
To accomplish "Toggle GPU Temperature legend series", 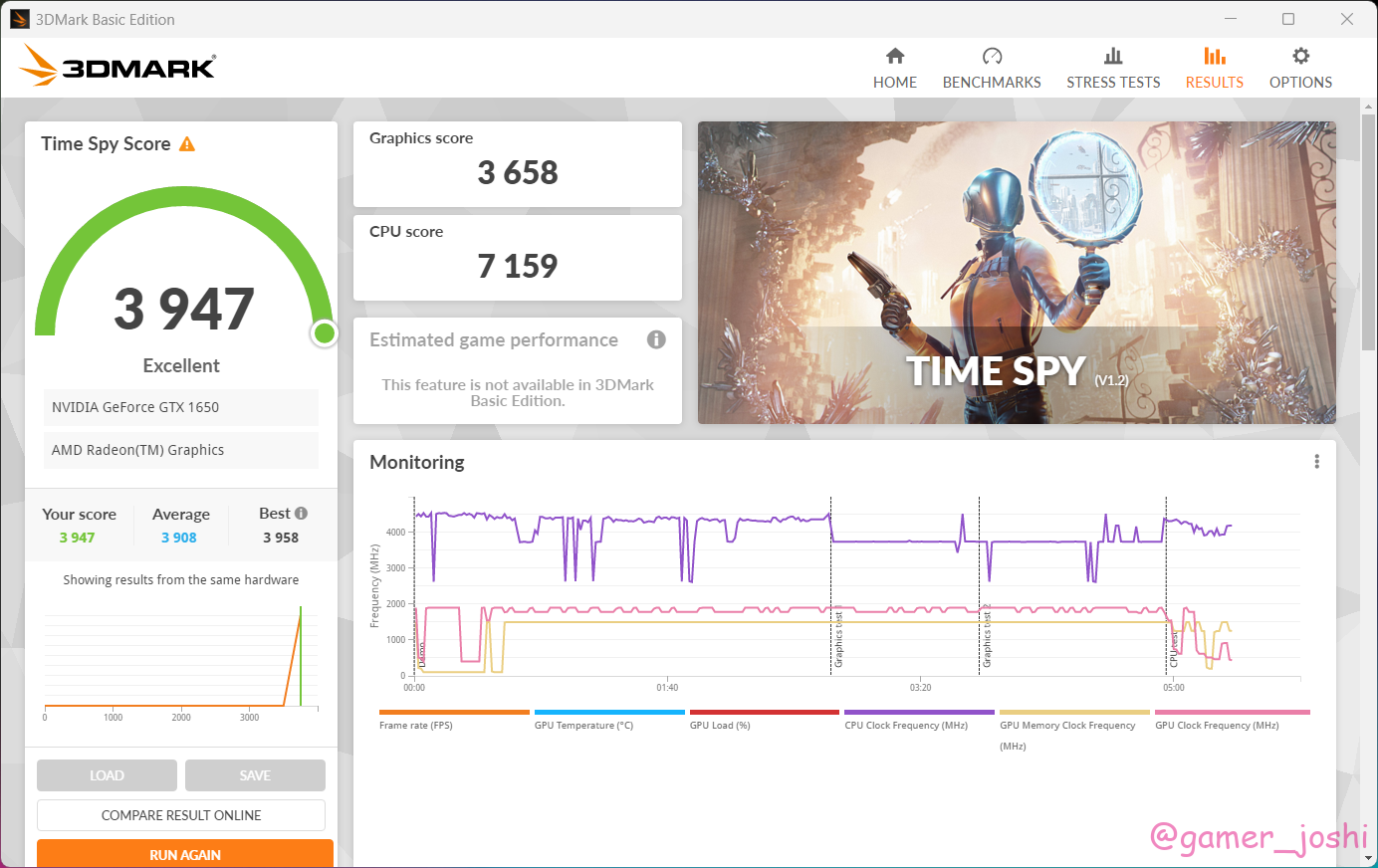I will pyautogui.click(x=583, y=726).
